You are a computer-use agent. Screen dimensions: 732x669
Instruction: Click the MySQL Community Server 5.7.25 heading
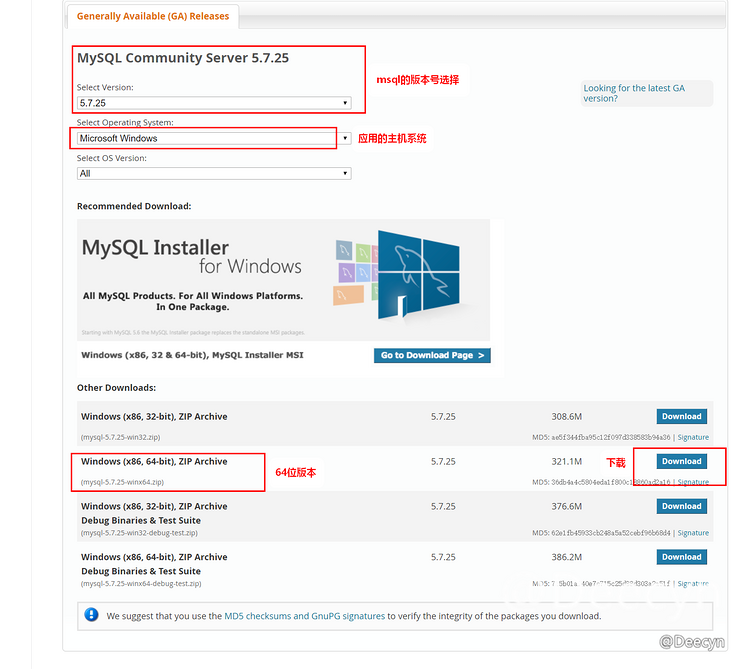[x=183, y=58]
